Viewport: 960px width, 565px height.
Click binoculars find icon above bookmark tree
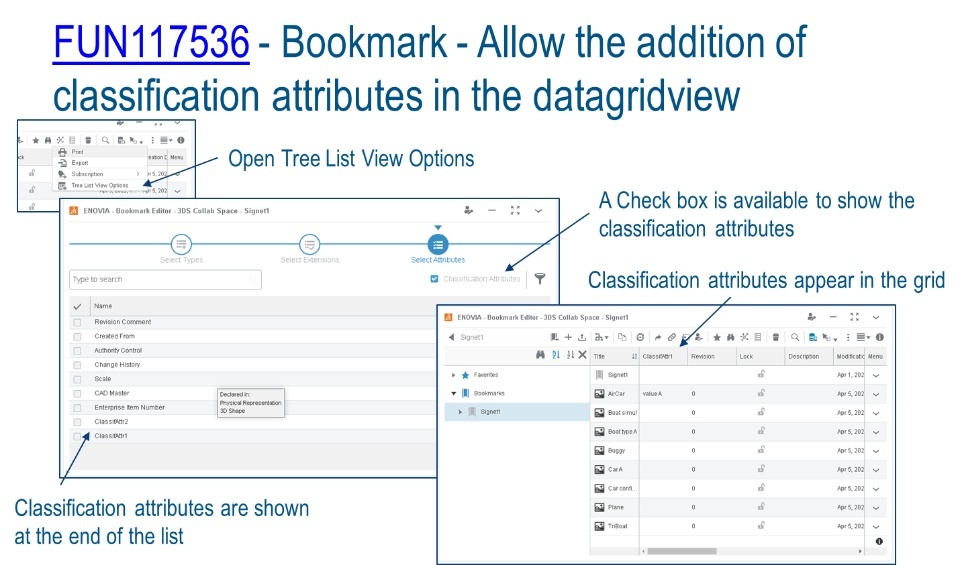(x=540, y=354)
